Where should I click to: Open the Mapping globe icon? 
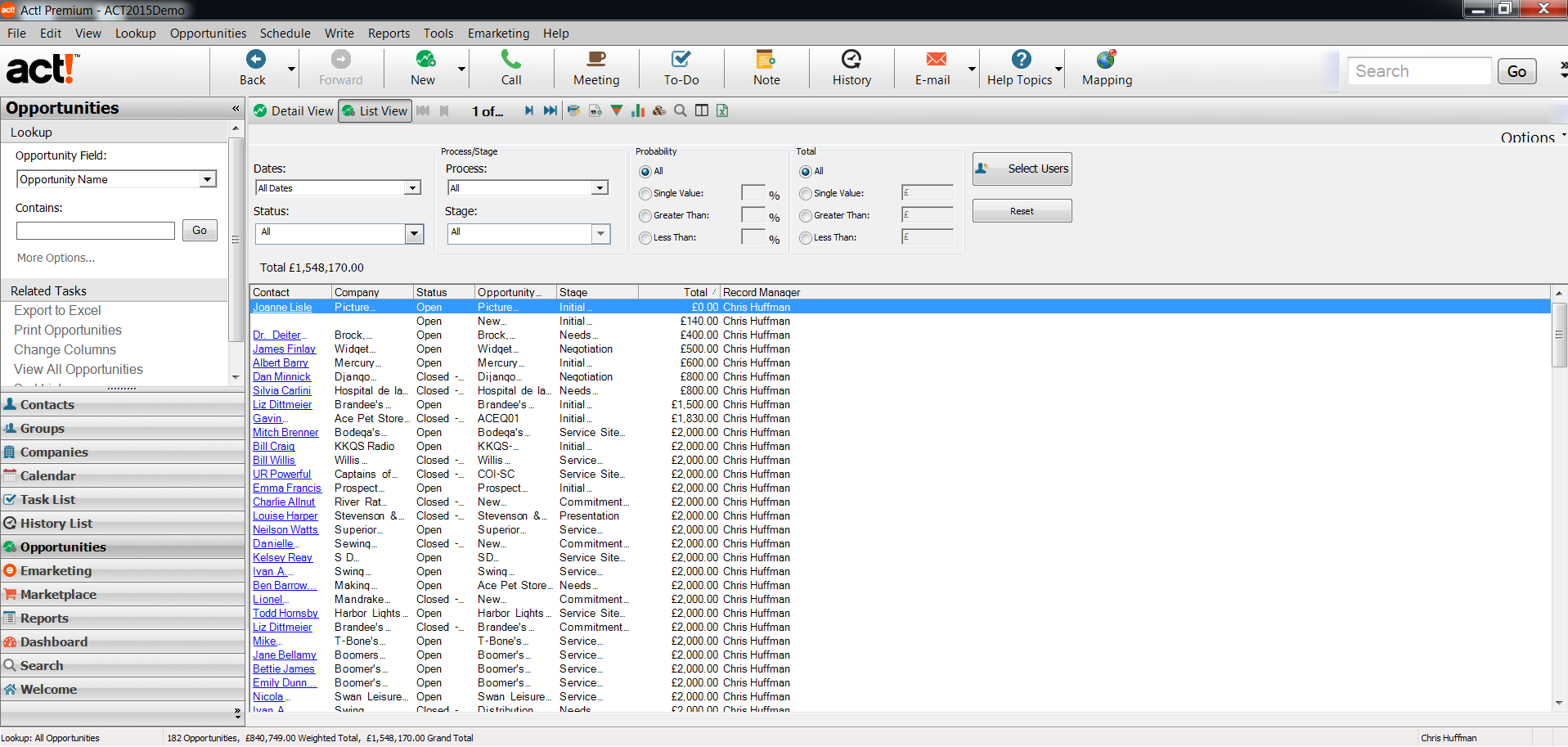1107,59
